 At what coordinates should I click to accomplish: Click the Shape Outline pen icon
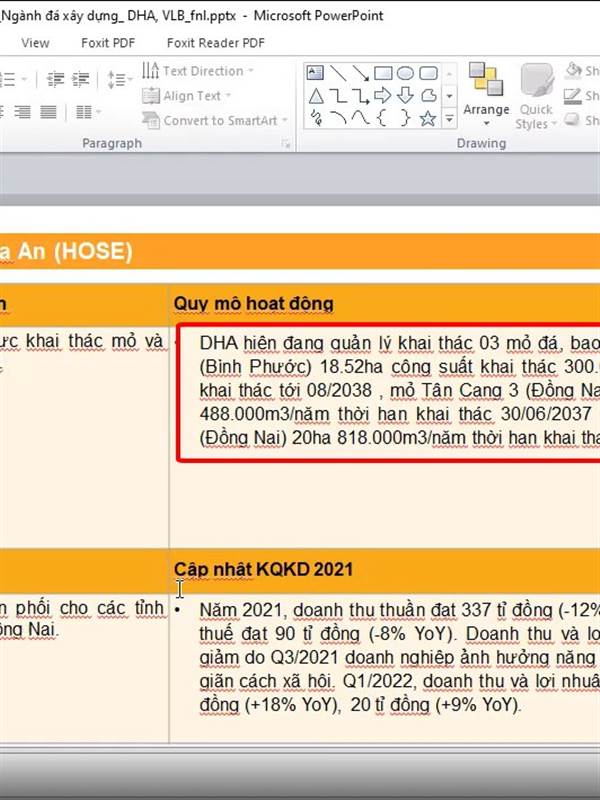point(573,95)
